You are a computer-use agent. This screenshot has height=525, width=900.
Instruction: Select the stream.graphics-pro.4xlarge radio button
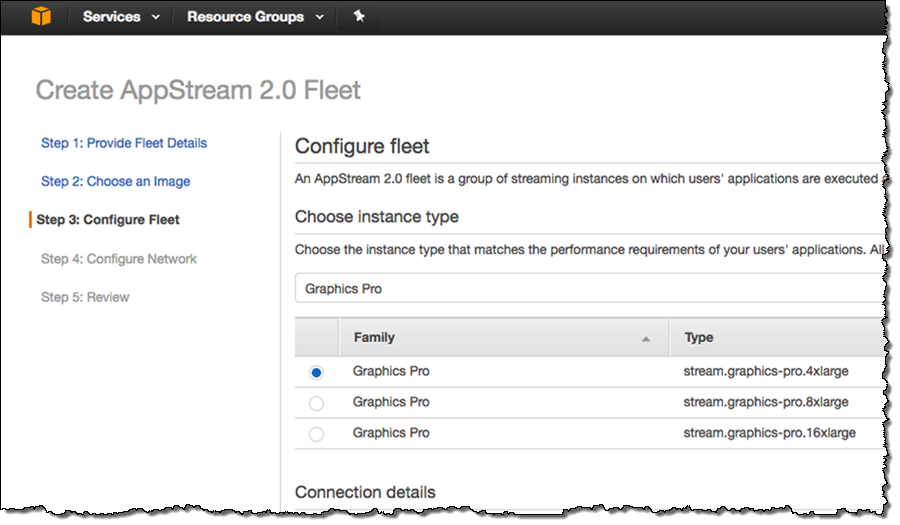click(317, 372)
